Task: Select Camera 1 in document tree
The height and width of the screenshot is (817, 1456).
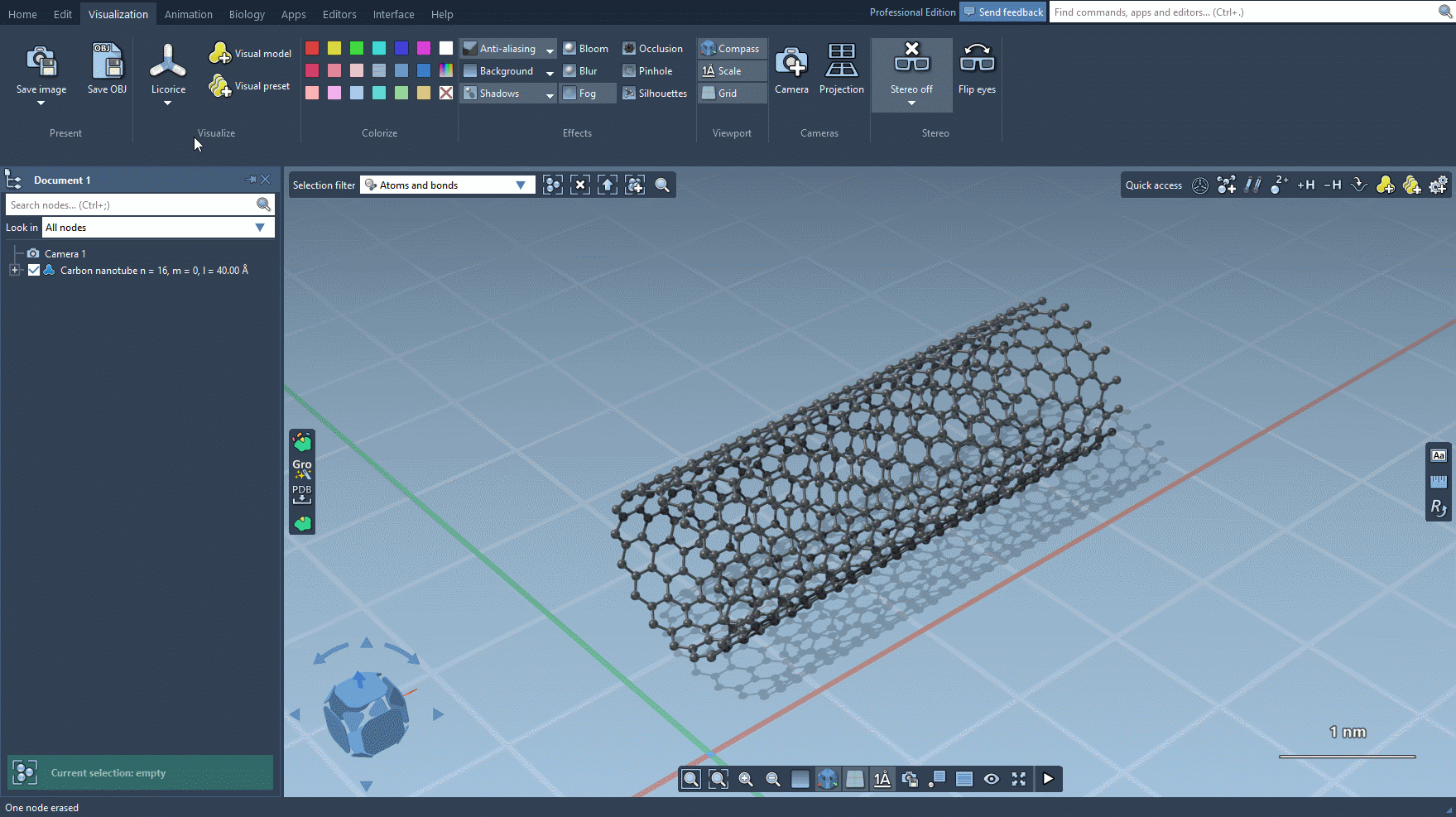Action: pos(65,254)
